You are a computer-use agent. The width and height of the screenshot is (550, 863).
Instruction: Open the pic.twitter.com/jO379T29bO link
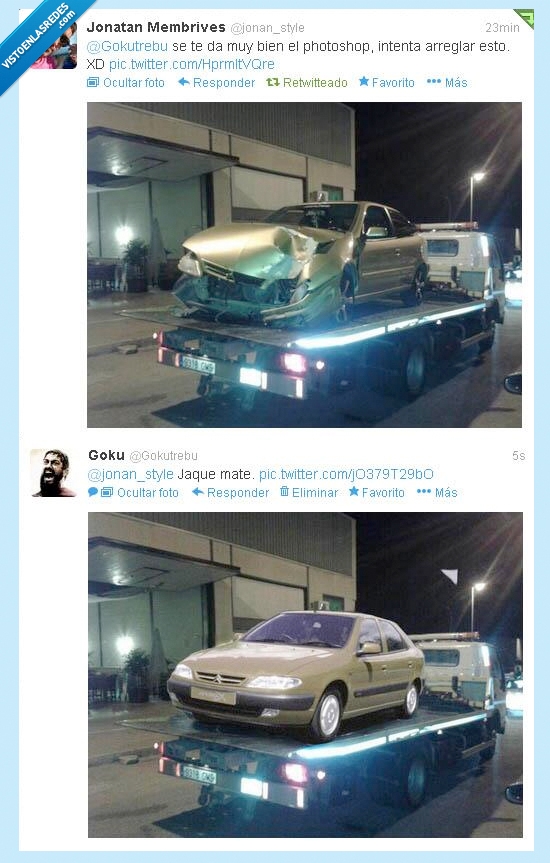[x=346, y=474]
